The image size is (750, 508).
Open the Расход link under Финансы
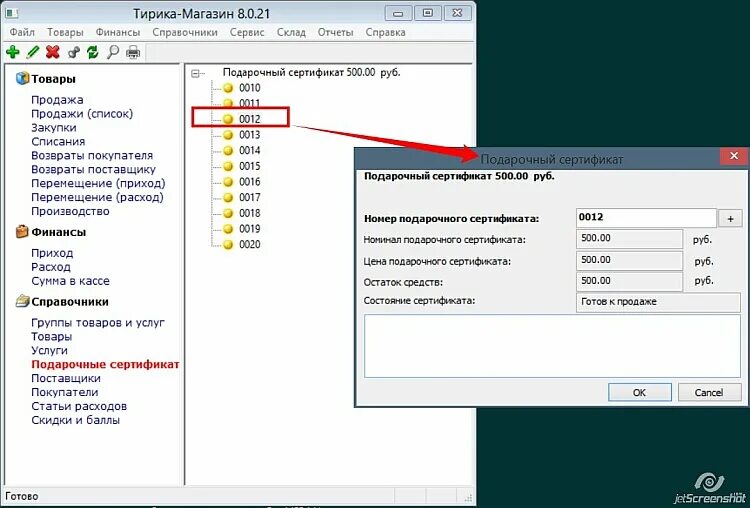tap(51, 267)
